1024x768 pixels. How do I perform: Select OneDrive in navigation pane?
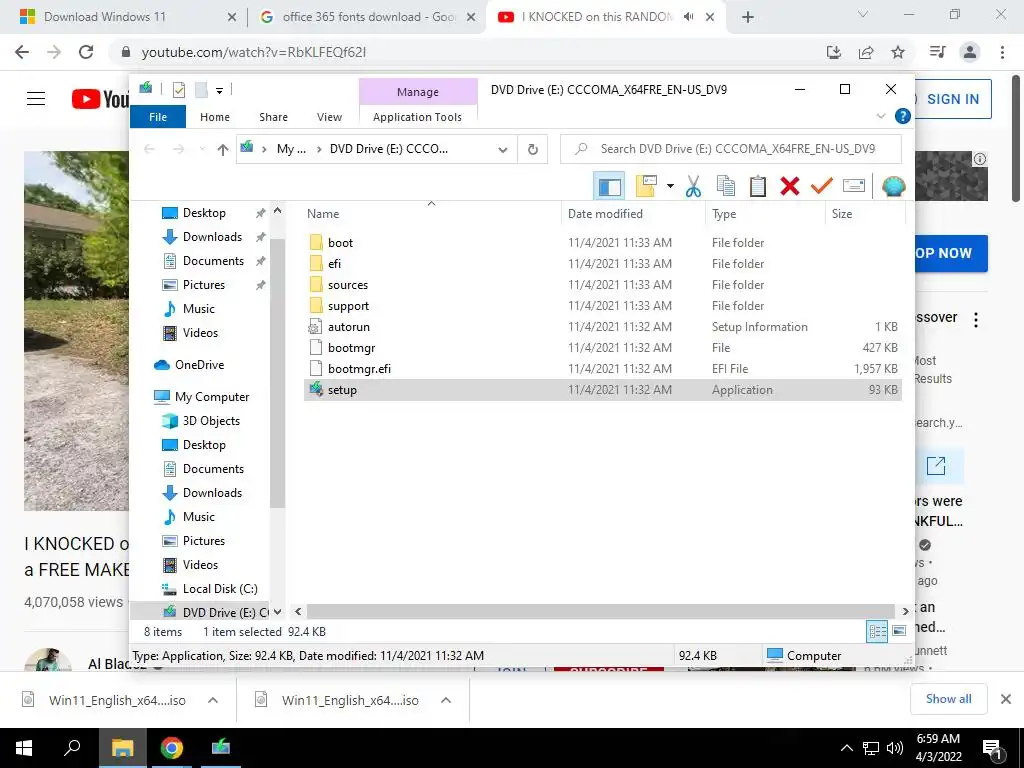tap(199, 365)
